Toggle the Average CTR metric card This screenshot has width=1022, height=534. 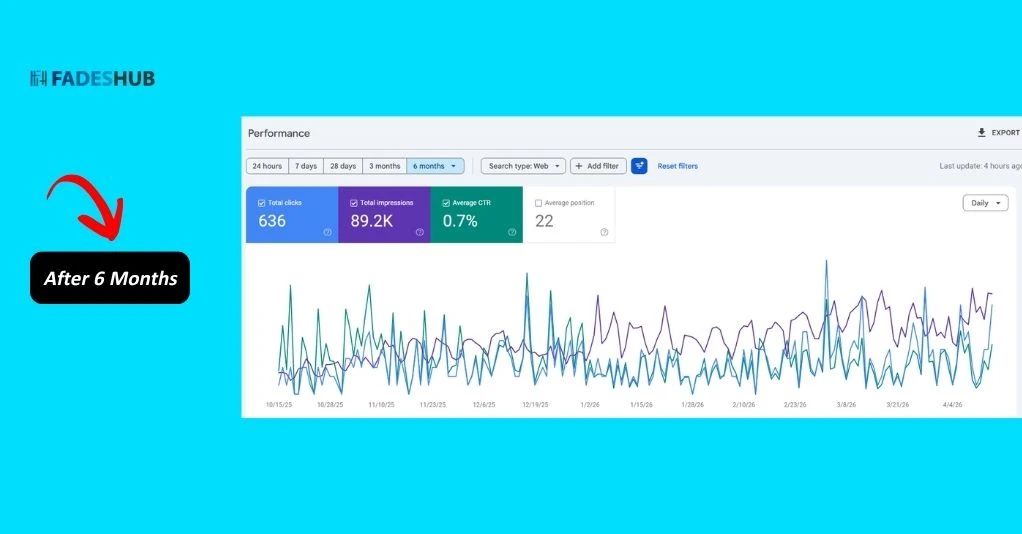(476, 215)
